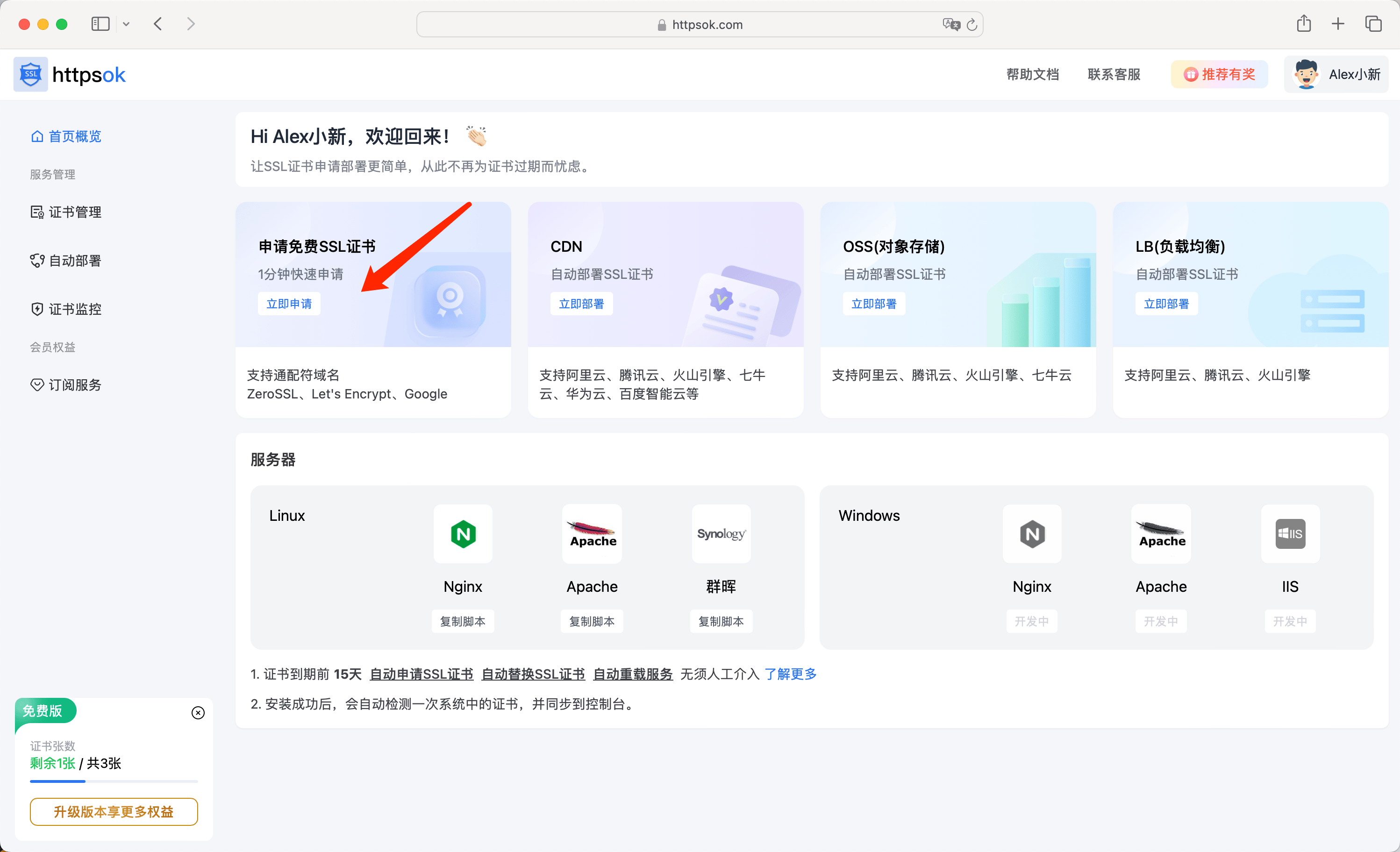Image resolution: width=1400 pixels, height=852 pixels.
Task: Close the 免费版 plan card
Action: tap(198, 713)
